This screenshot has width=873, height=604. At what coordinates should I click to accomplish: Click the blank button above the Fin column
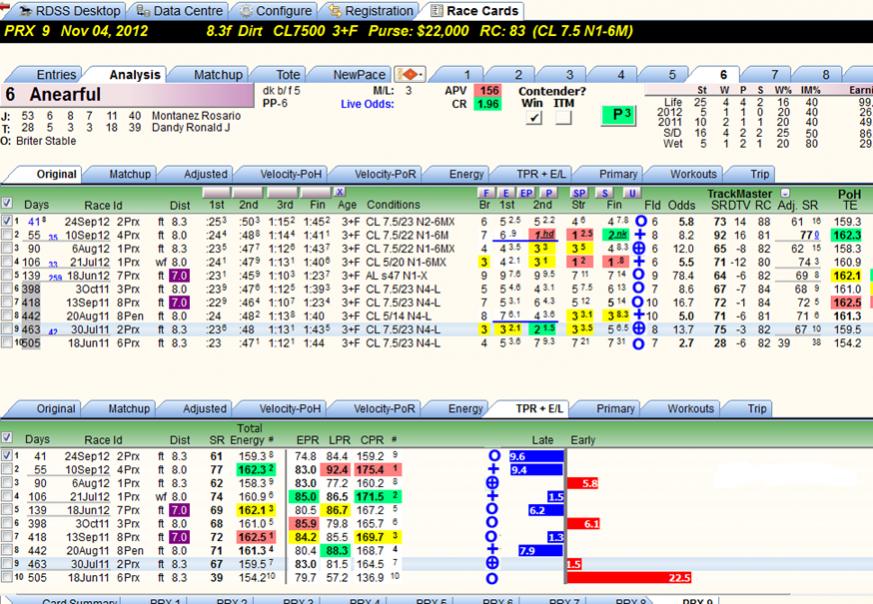pos(316,193)
